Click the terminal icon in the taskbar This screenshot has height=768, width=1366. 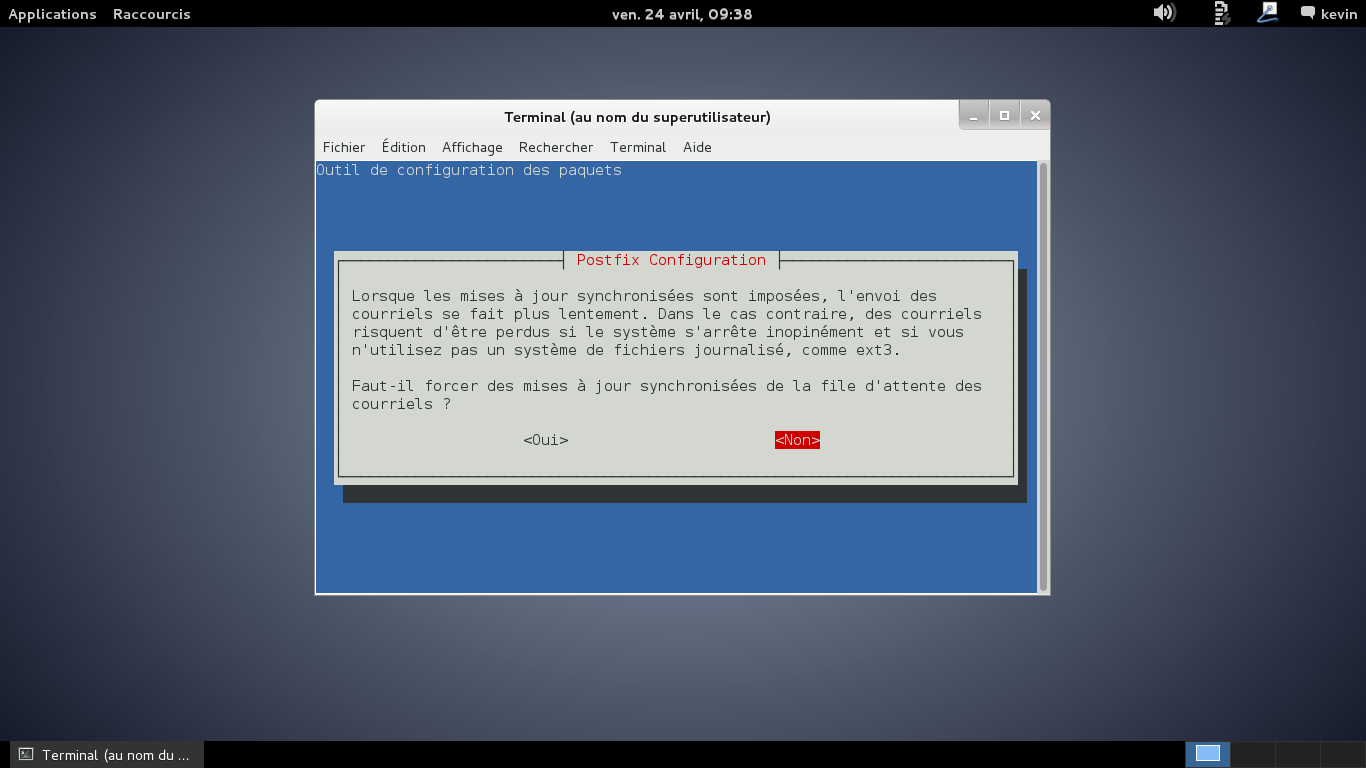tap(27, 754)
